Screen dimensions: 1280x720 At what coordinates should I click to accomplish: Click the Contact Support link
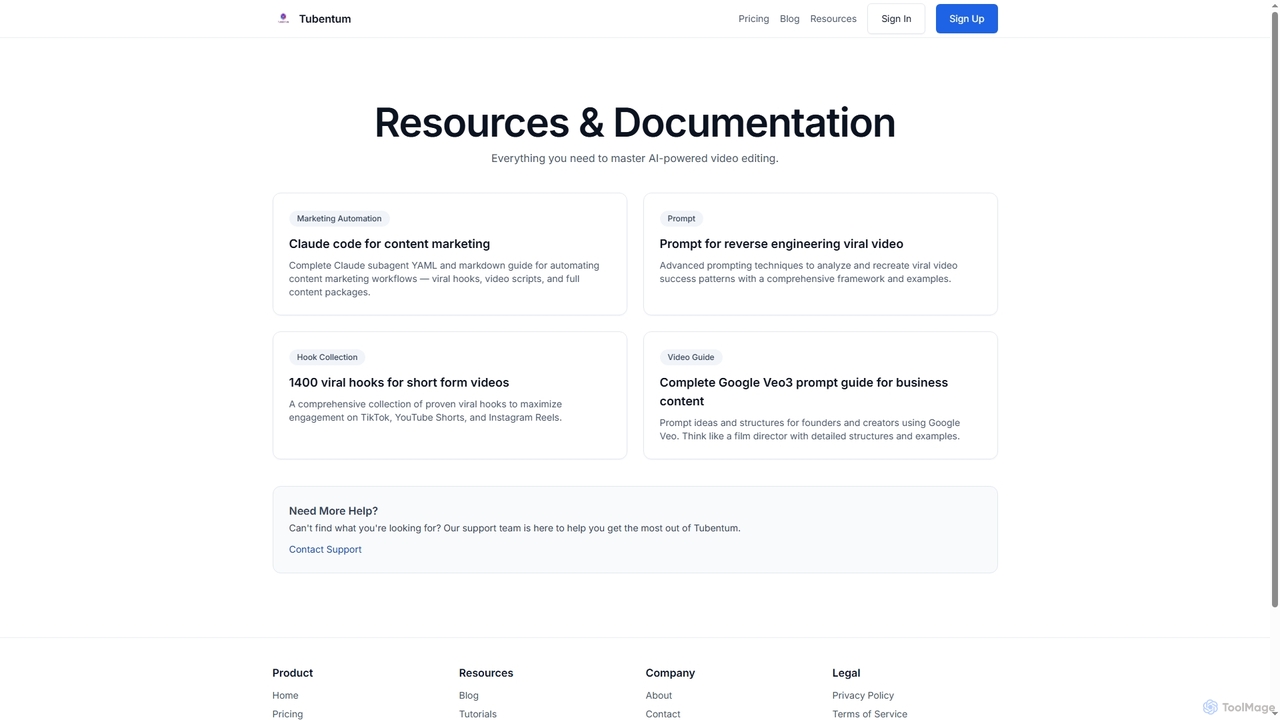(325, 550)
